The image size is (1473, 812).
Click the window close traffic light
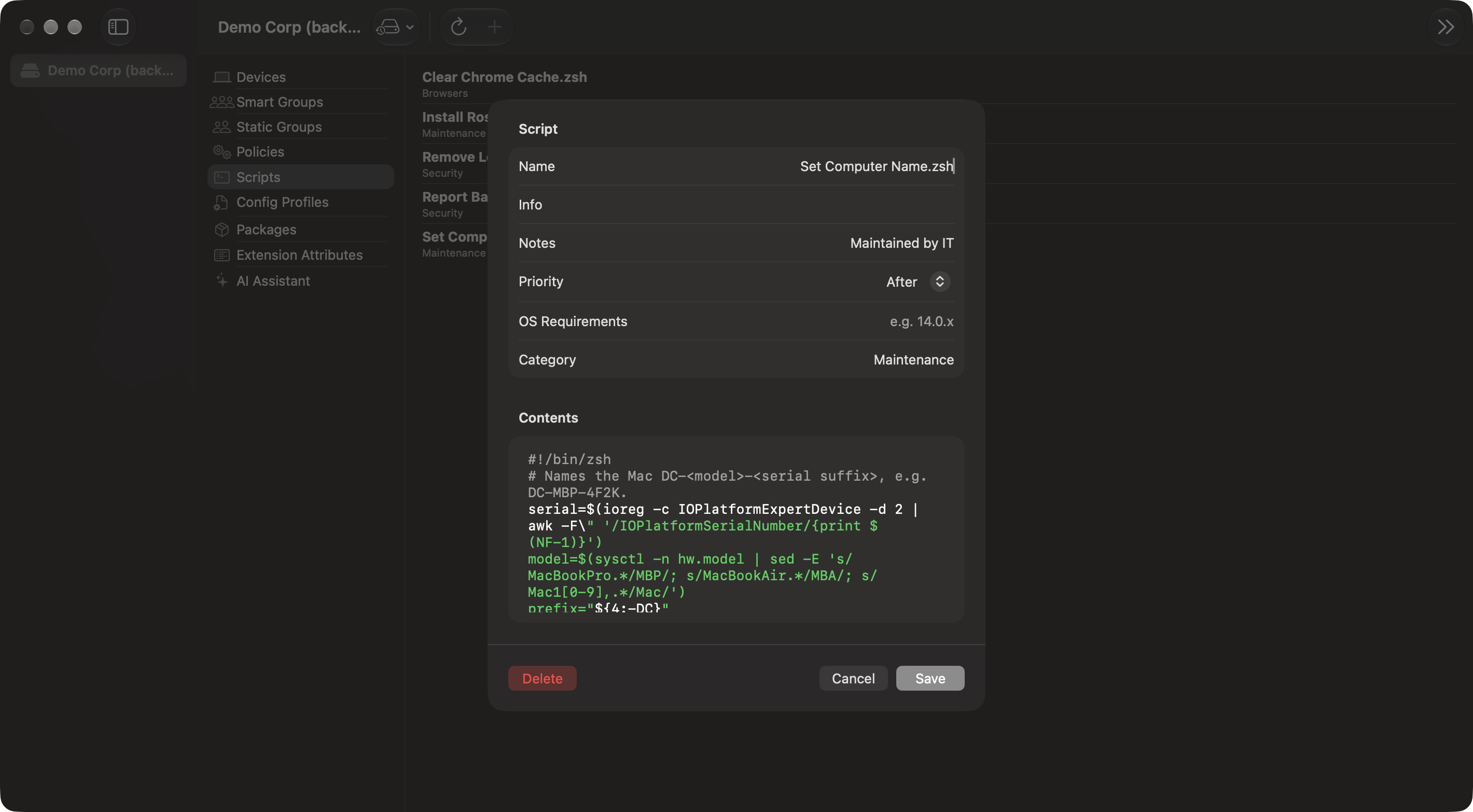pyautogui.click(x=27, y=27)
